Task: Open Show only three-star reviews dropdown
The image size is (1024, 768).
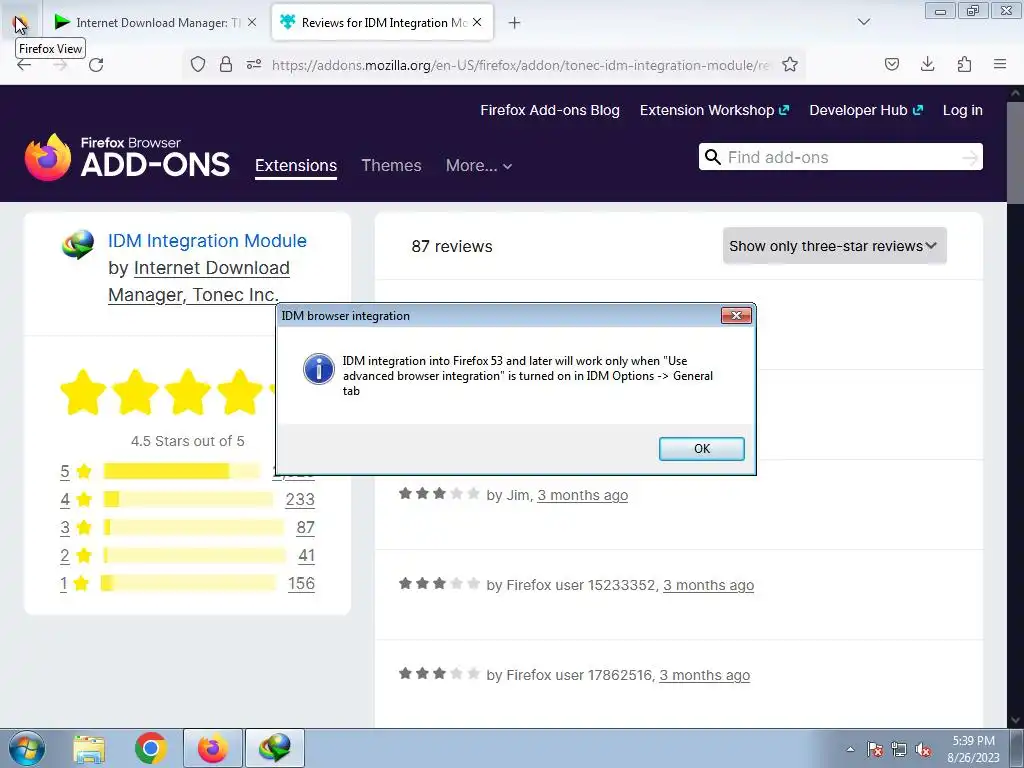Action: tap(835, 246)
